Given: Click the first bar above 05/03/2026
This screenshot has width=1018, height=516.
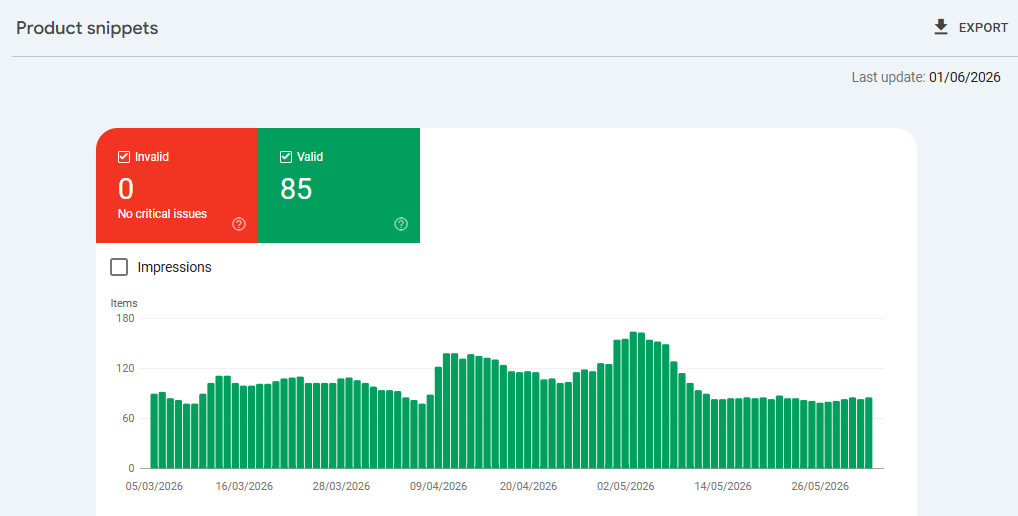Looking at the screenshot, I should 155,431.
